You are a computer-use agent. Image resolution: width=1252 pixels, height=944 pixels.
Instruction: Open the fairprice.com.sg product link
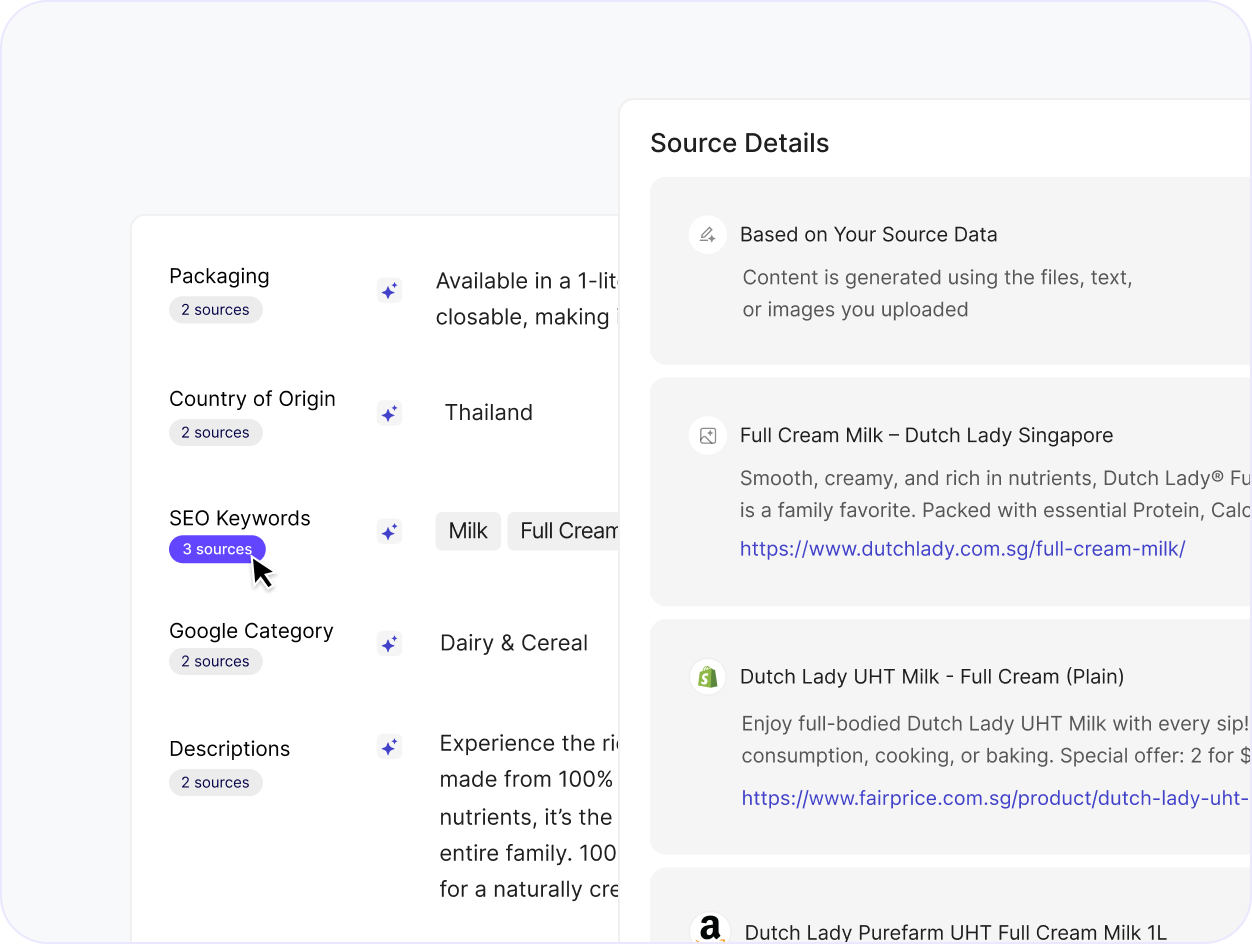[996, 798]
